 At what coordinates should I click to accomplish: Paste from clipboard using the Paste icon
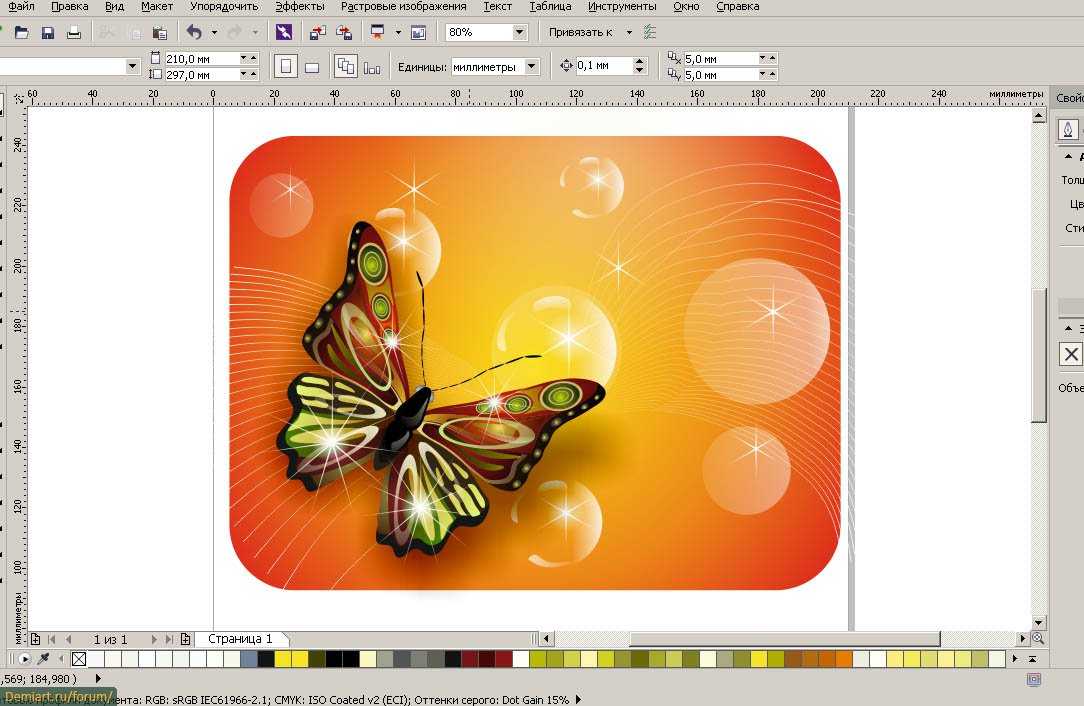[x=159, y=32]
